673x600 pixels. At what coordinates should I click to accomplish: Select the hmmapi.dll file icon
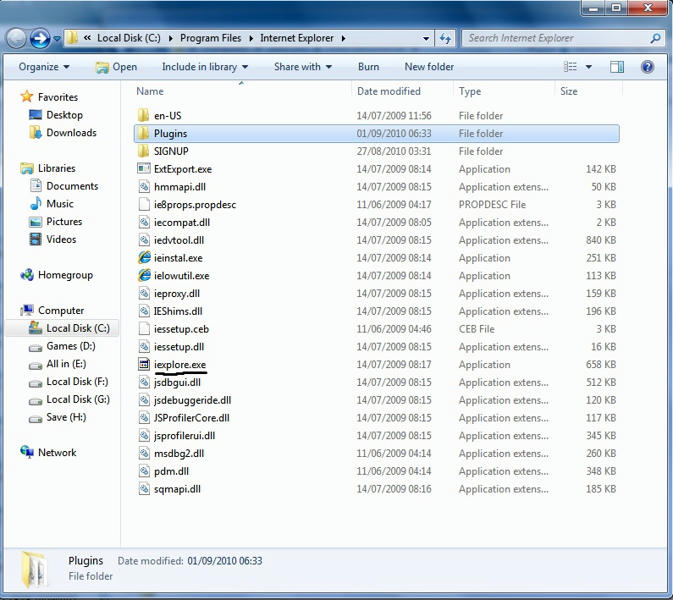coord(144,186)
